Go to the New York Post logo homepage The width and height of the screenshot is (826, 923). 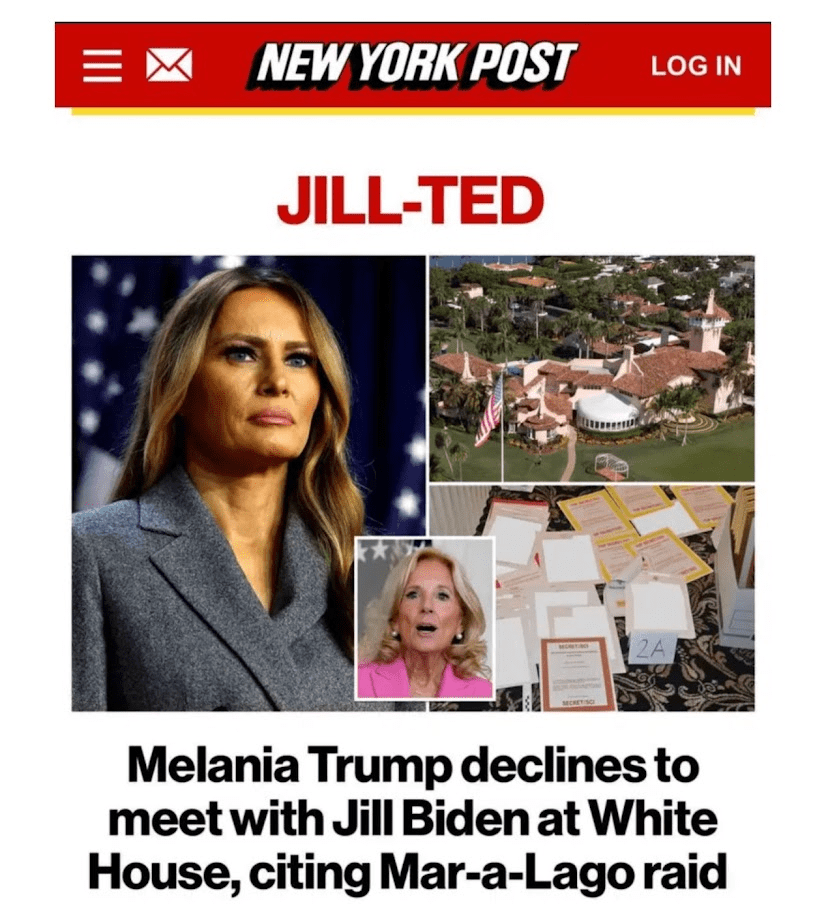[416, 64]
